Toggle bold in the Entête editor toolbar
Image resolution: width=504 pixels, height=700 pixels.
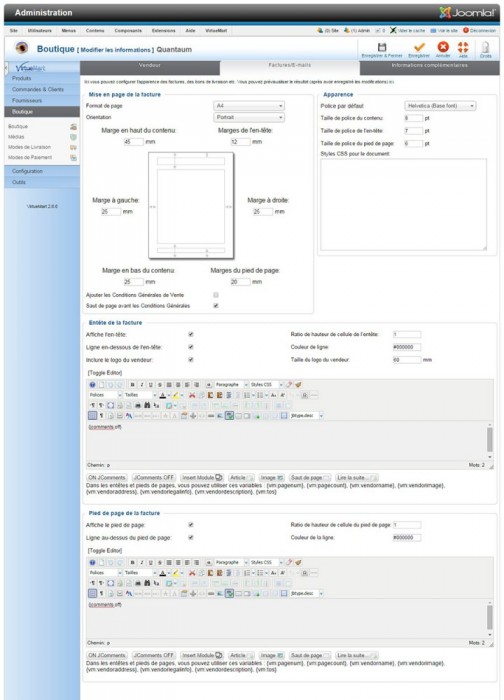pos(133,384)
